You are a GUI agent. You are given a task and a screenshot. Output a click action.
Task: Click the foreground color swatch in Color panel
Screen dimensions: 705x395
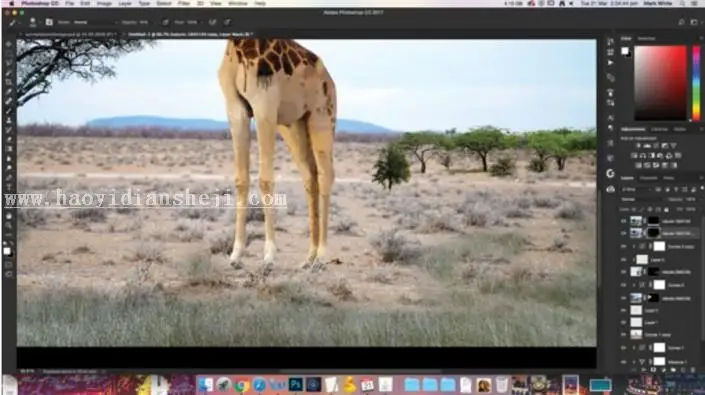pyautogui.click(x=625, y=51)
